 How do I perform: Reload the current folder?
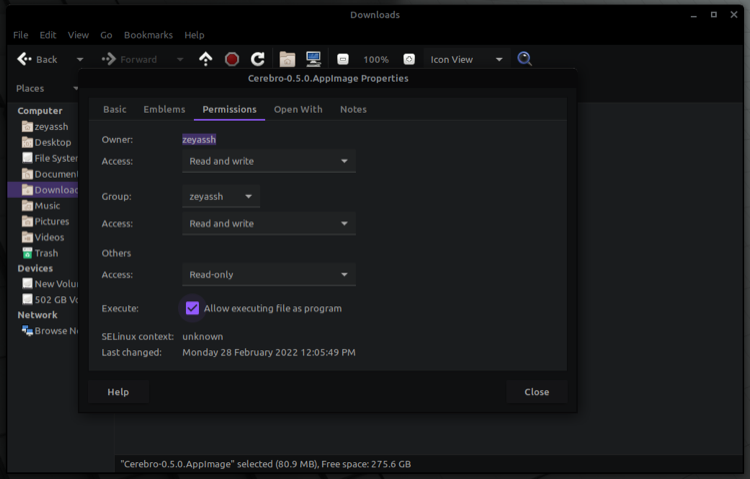coord(258,59)
